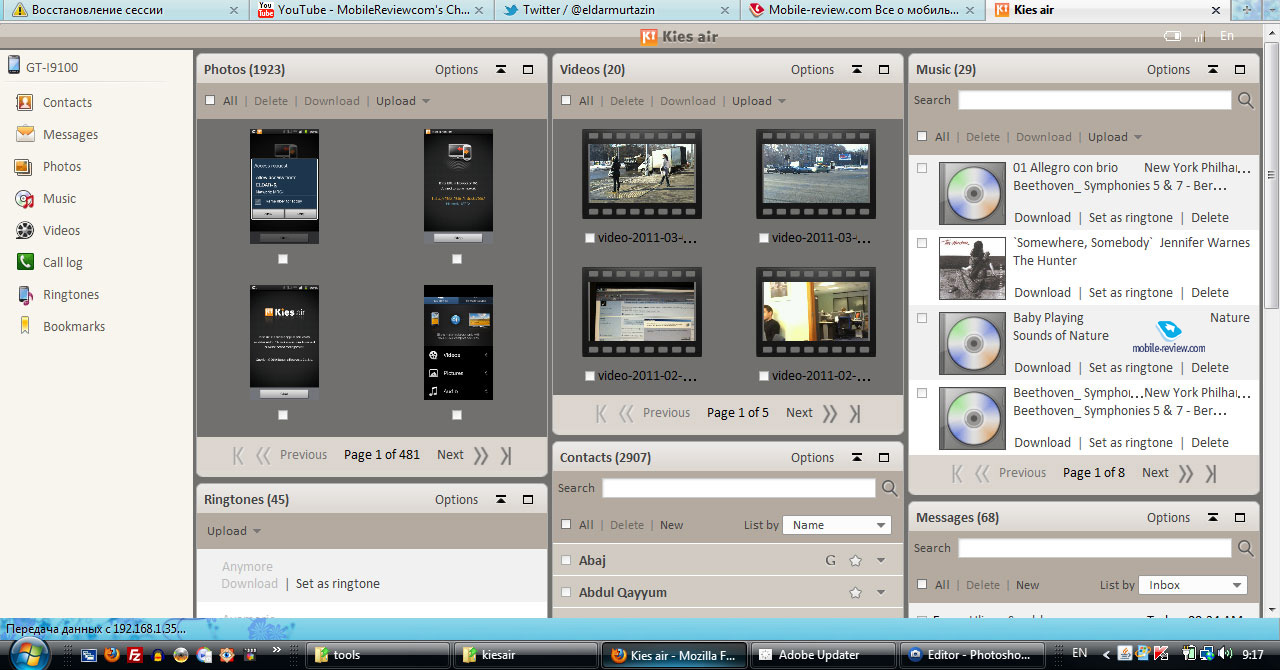Click the Messages panel search magnifier
The image size is (1280, 670).
pyautogui.click(x=1246, y=548)
